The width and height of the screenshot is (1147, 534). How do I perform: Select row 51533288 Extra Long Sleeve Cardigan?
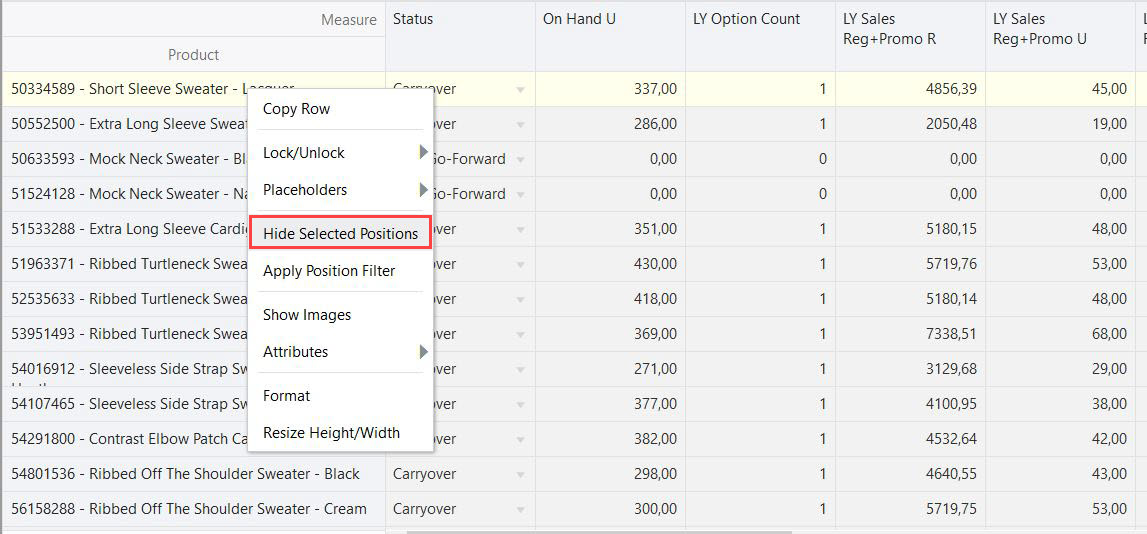[x=194, y=230]
